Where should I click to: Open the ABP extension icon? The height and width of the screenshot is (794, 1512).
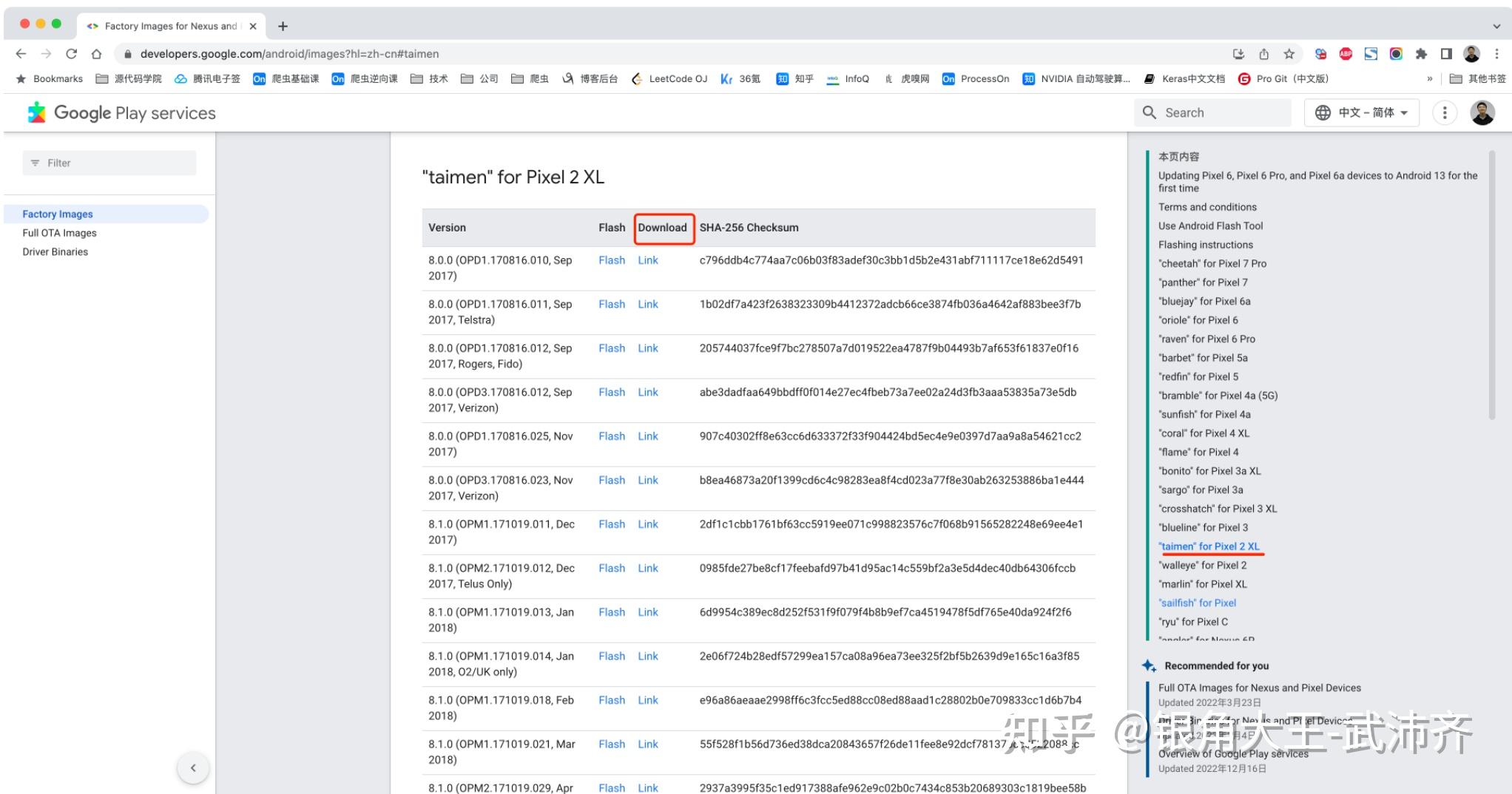coord(1346,54)
